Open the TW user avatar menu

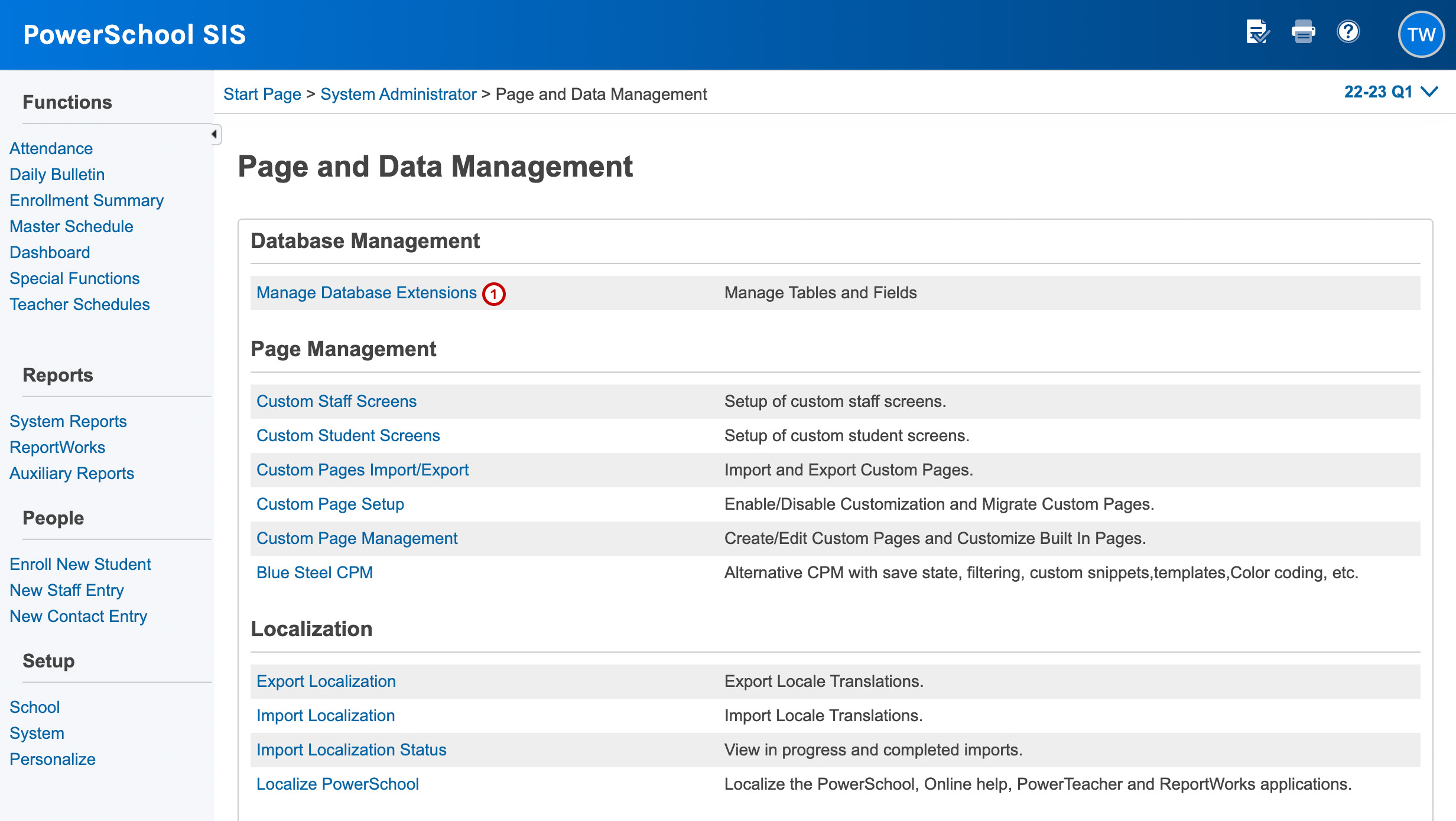tap(1421, 34)
